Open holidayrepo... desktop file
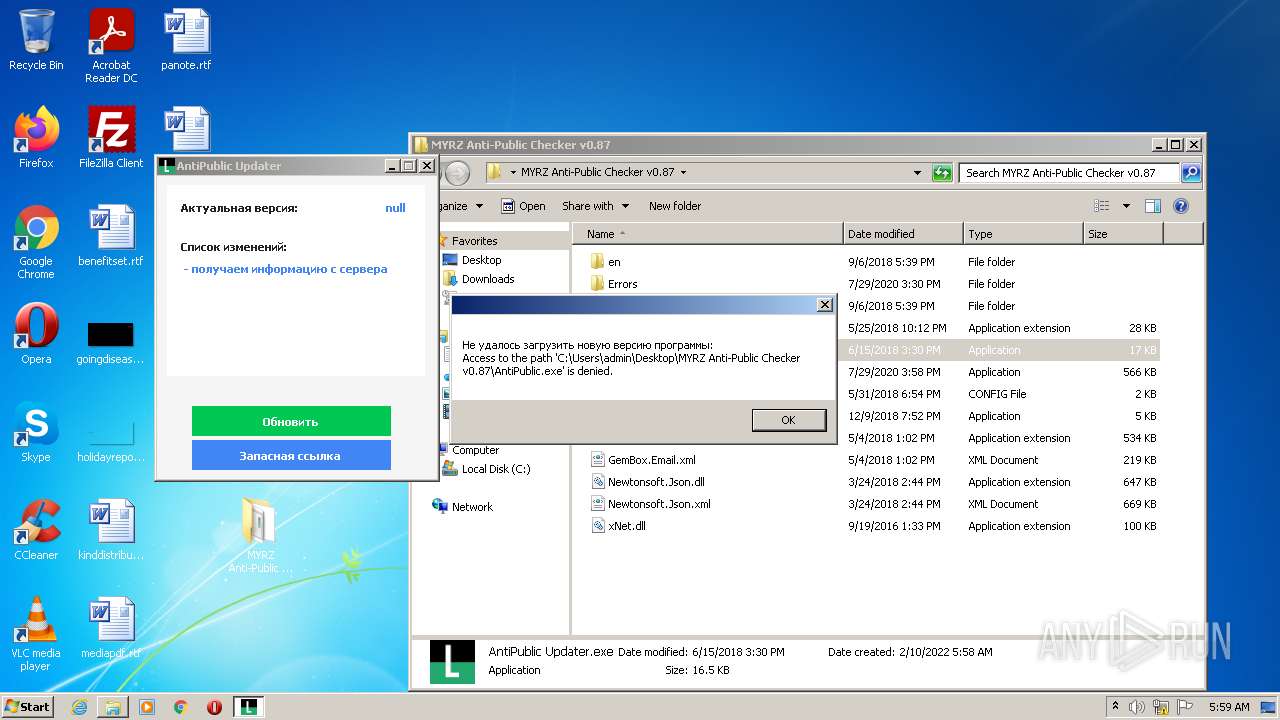 click(x=111, y=438)
